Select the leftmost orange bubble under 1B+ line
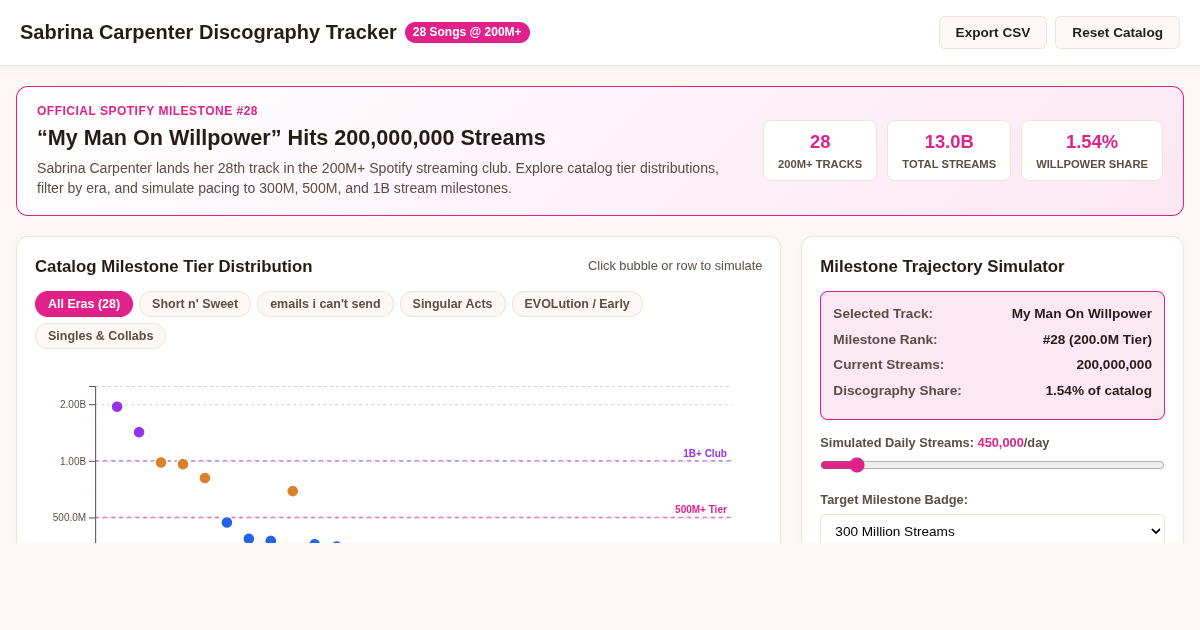 (161, 463)
